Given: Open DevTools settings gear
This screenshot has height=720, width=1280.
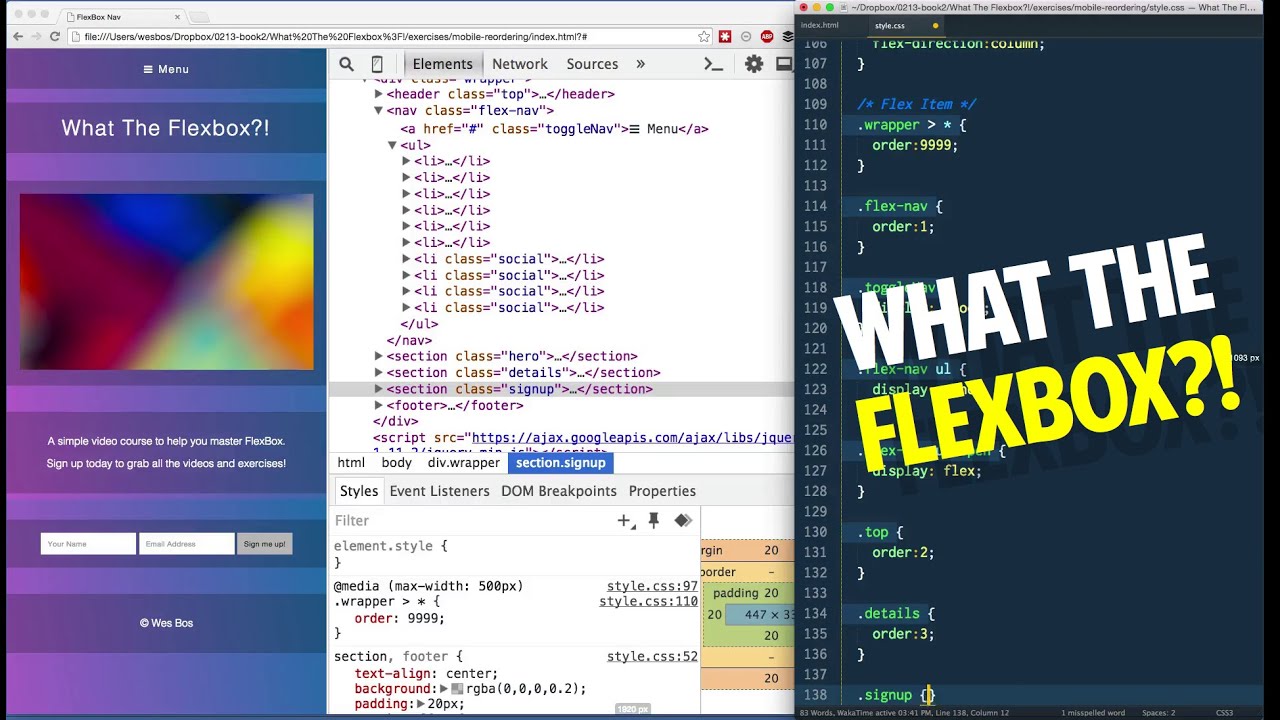Looking at the screenshot, I should 754,64.
